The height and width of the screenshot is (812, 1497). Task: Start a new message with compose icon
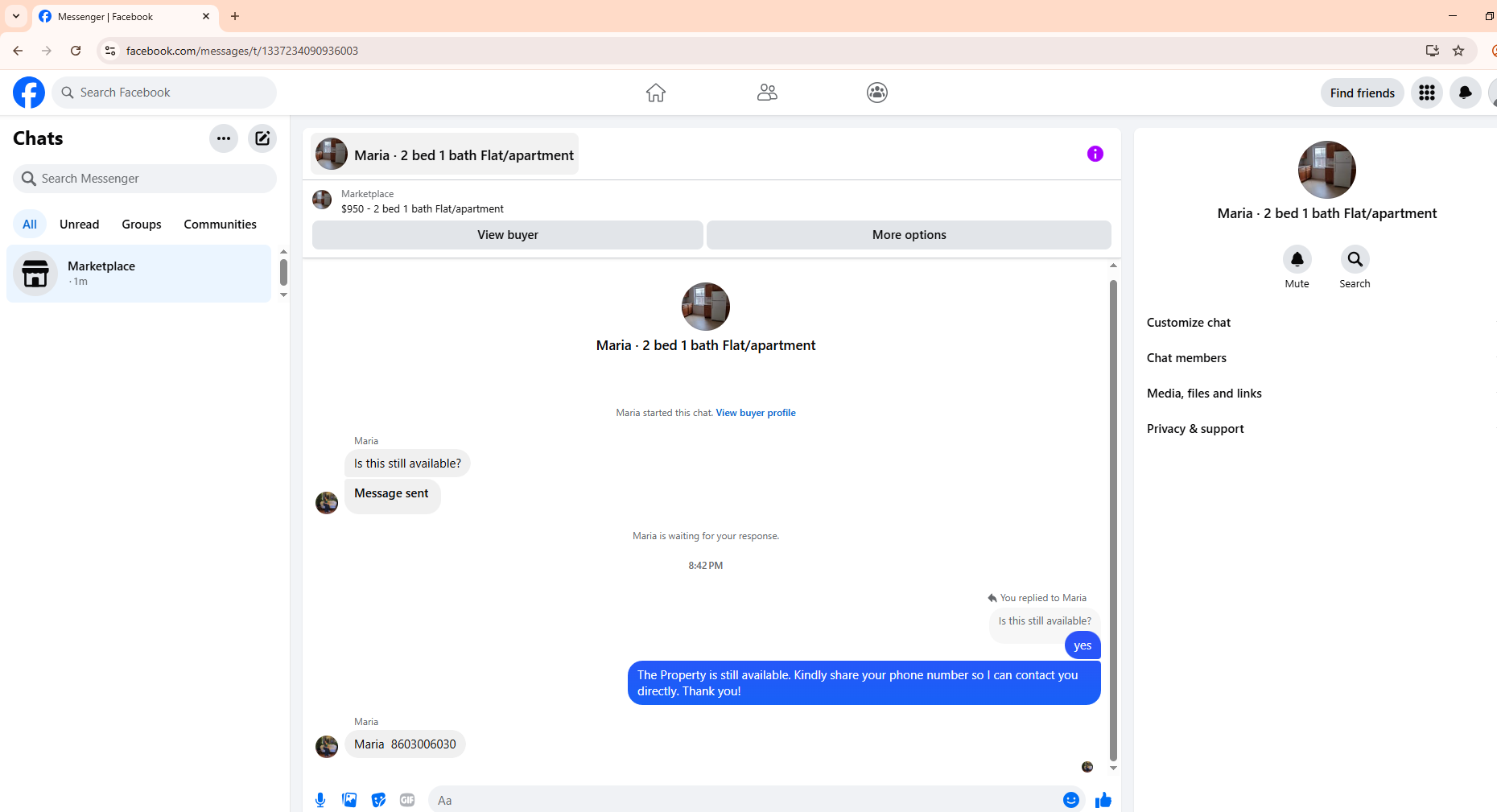tap(262, 138)
